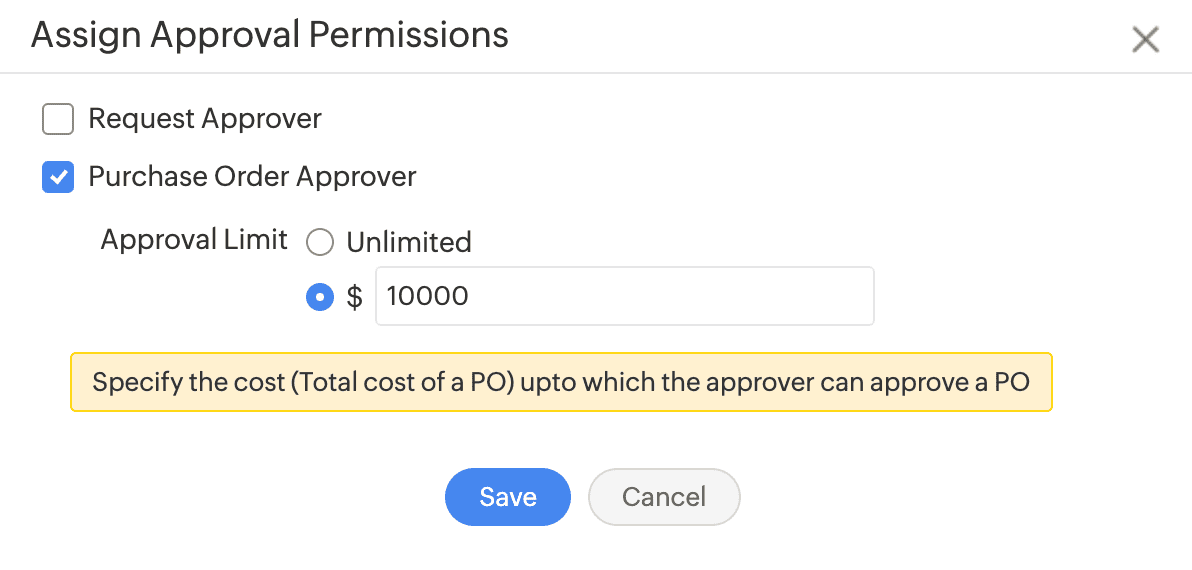
Task: Click the "Approval Limit" field label
Action: click(x=194, y=240)
